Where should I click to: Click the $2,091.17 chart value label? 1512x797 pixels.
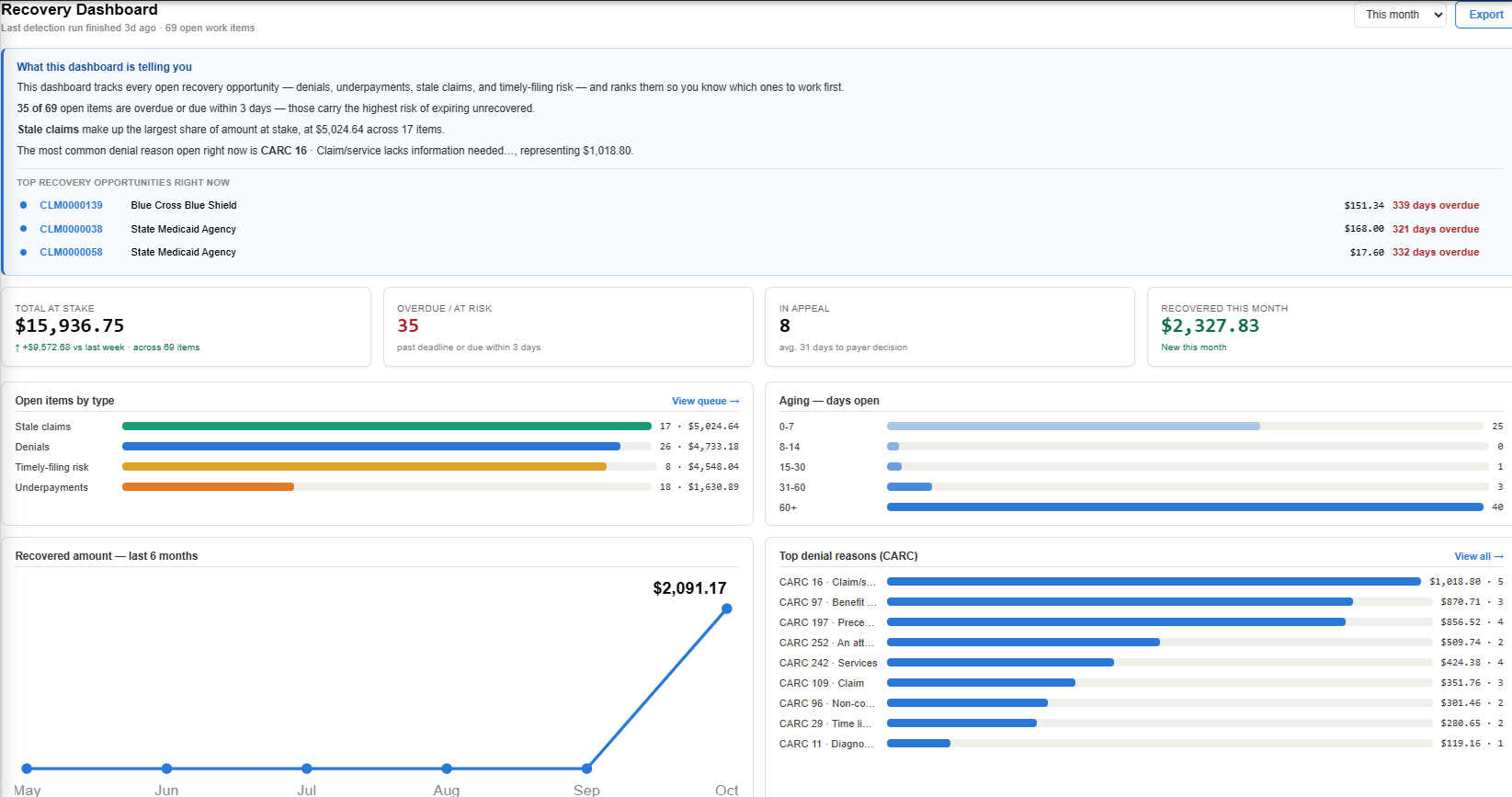pyautogui.click(x=689, y=588)
